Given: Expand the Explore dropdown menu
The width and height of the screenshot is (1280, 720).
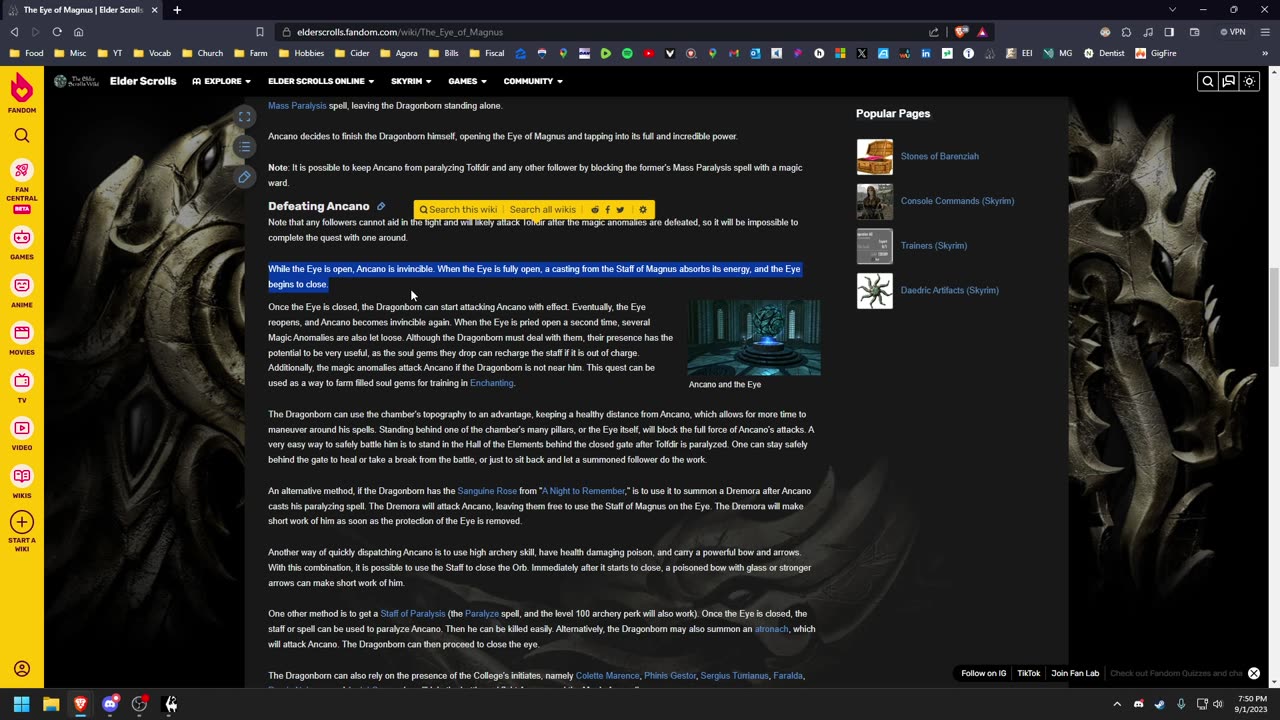Looking at the screenshot, I should tap(221, 81).
